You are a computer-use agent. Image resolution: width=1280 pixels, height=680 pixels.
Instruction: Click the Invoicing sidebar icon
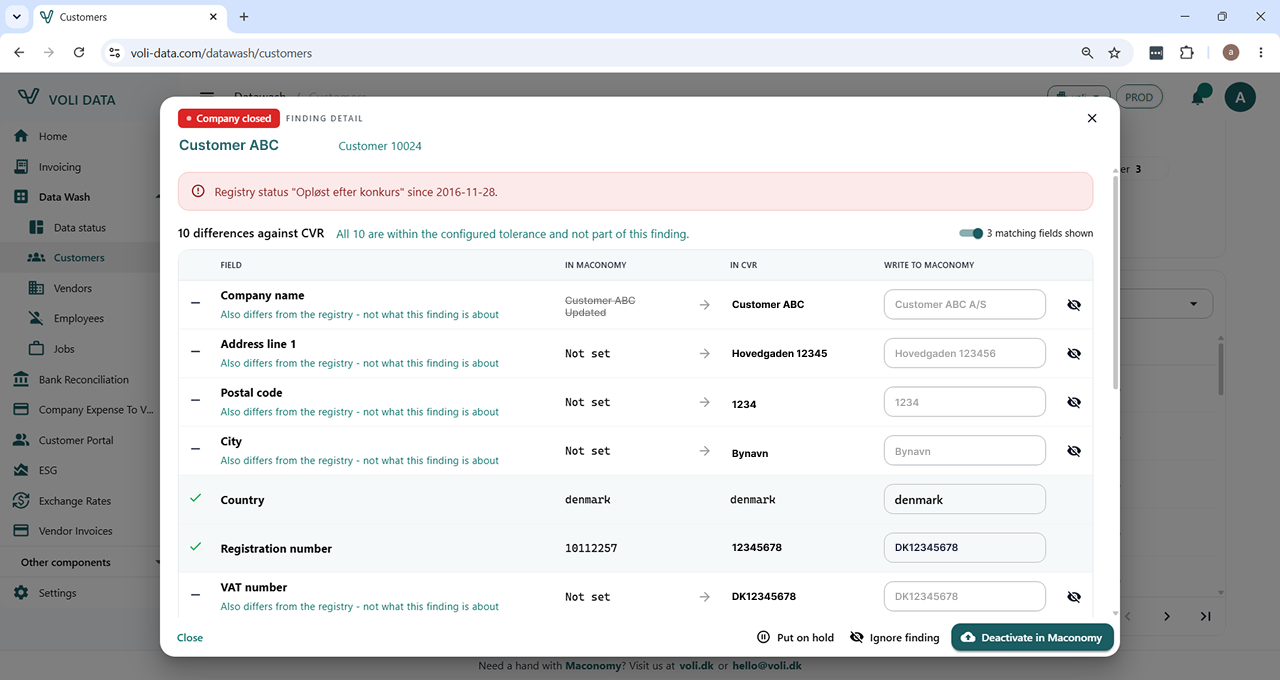pos(21,167)
